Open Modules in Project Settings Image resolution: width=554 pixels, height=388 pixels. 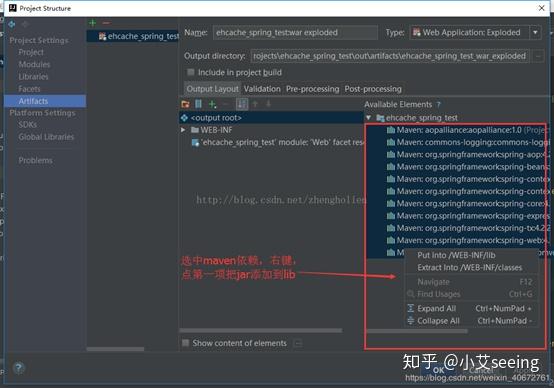pos(34,64)
